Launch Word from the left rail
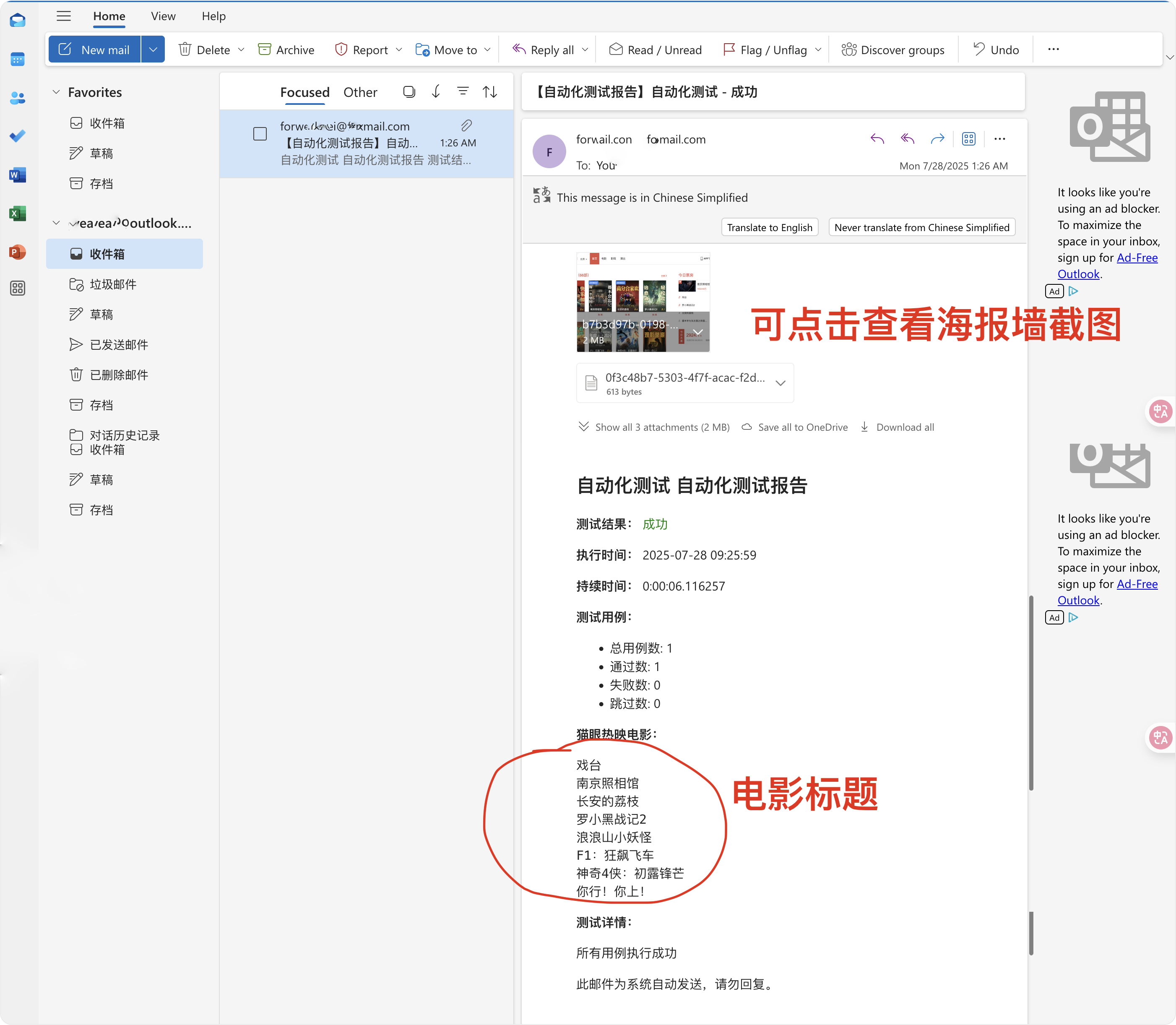This screenshot has width=1176, height=1025. pos(18,175)
